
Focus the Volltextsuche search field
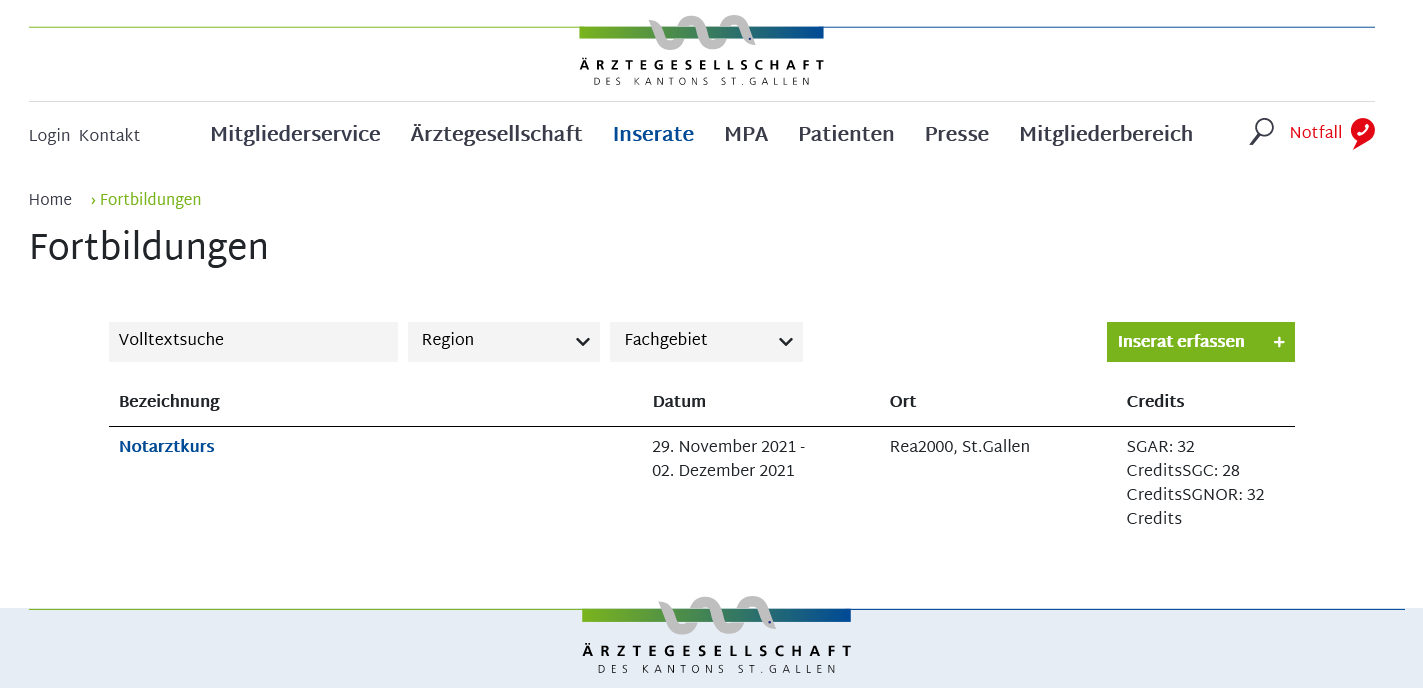point(253,341)
